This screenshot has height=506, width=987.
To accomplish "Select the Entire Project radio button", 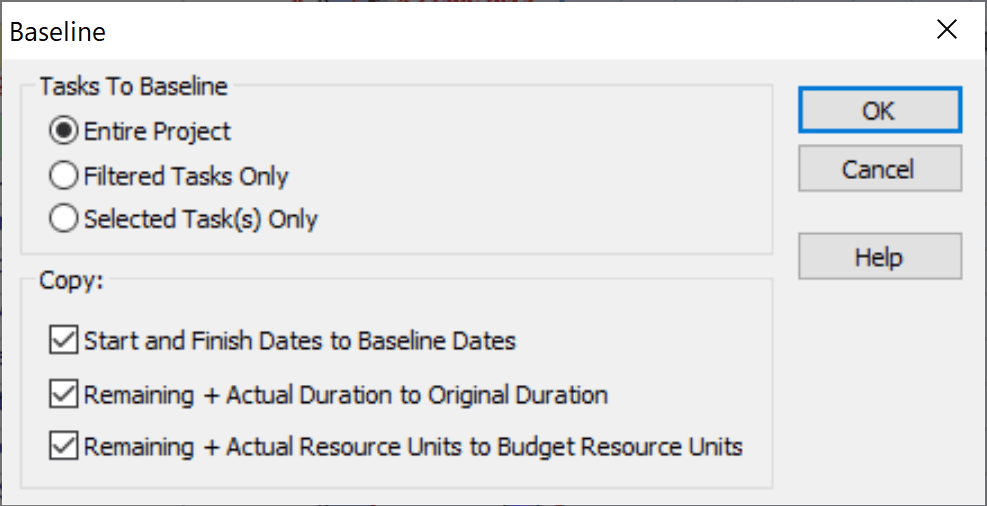I will 64,131.
